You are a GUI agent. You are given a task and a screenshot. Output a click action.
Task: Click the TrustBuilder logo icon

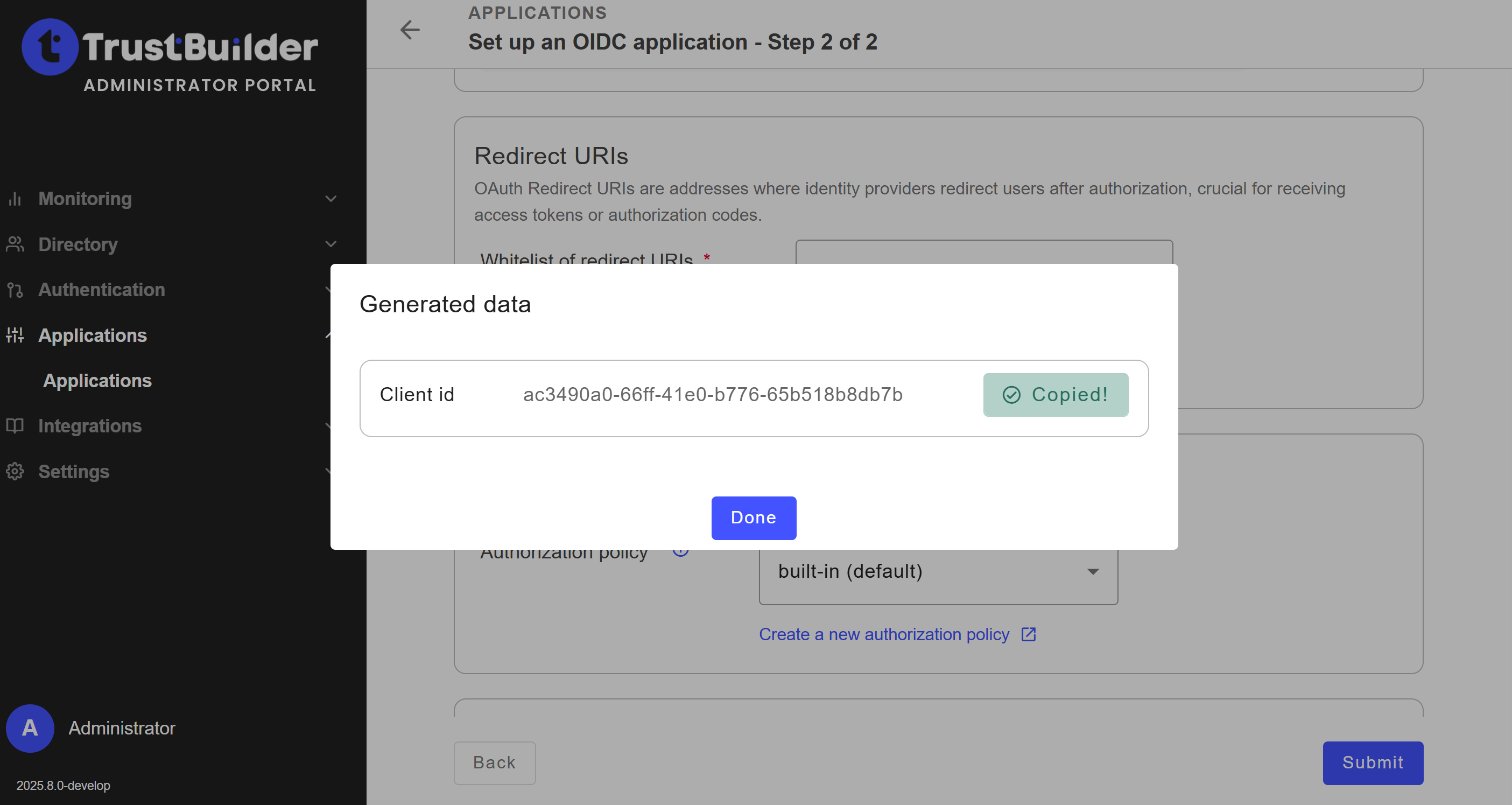click(50, 47)
